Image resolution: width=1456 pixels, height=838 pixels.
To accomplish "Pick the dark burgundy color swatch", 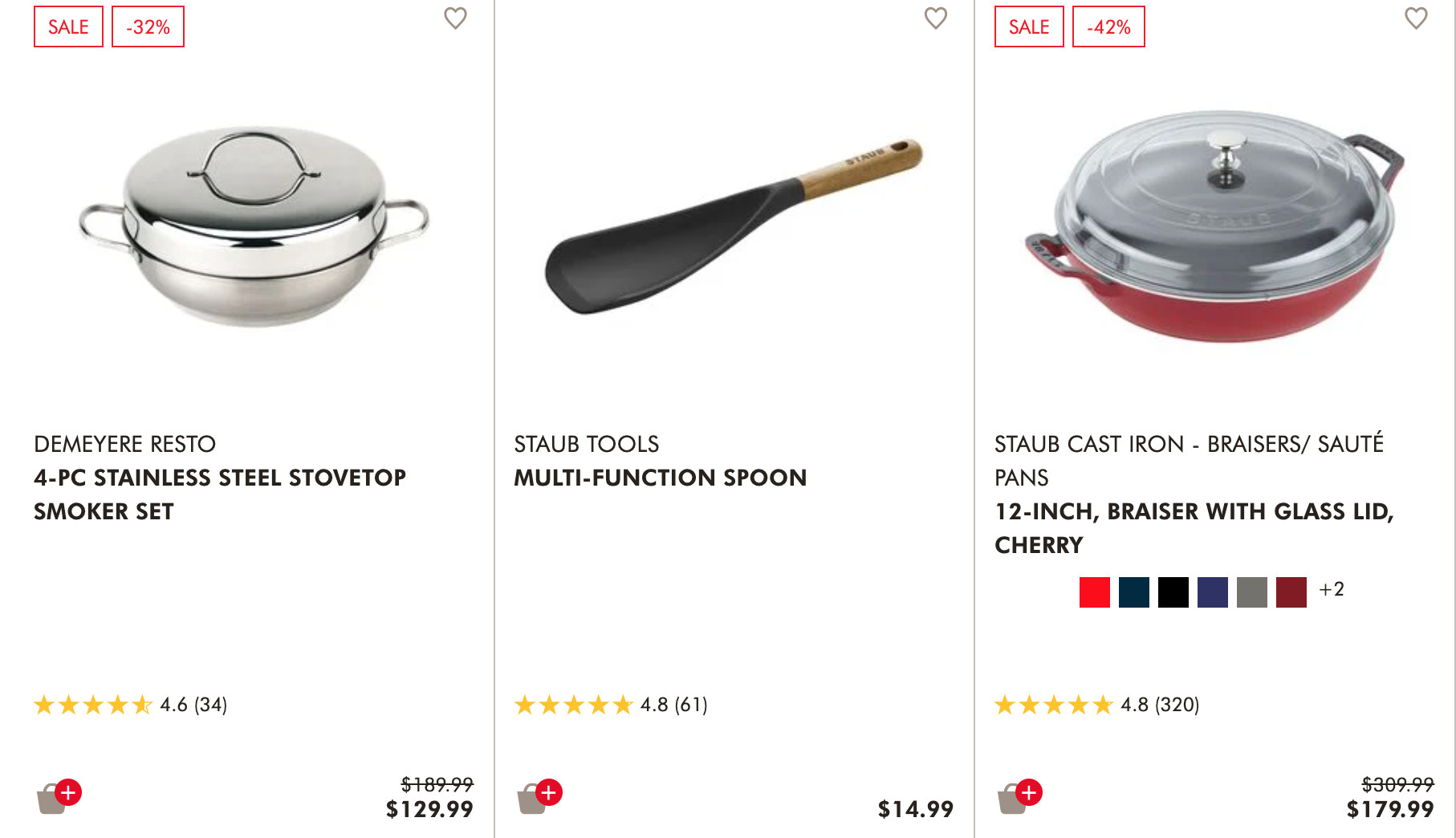I will pyautogui.click(x=1291, y=592).
